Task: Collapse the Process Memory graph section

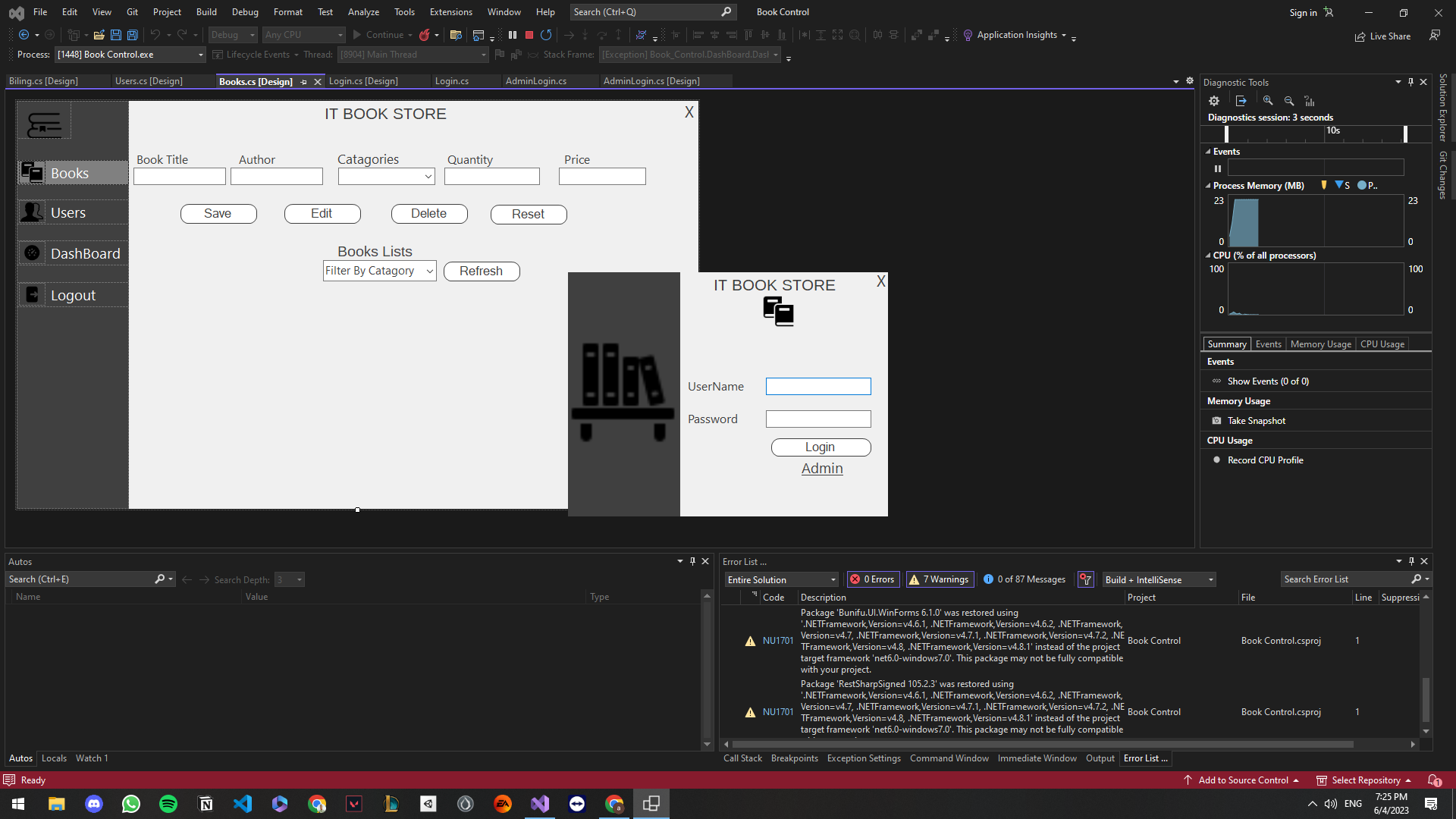Action: click(x=1208, y=186)
